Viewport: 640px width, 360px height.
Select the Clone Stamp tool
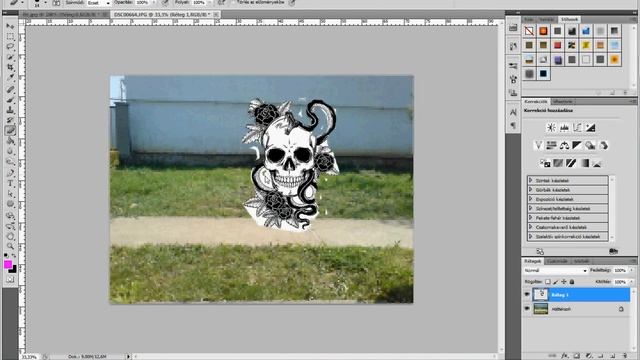click(10, 110)
